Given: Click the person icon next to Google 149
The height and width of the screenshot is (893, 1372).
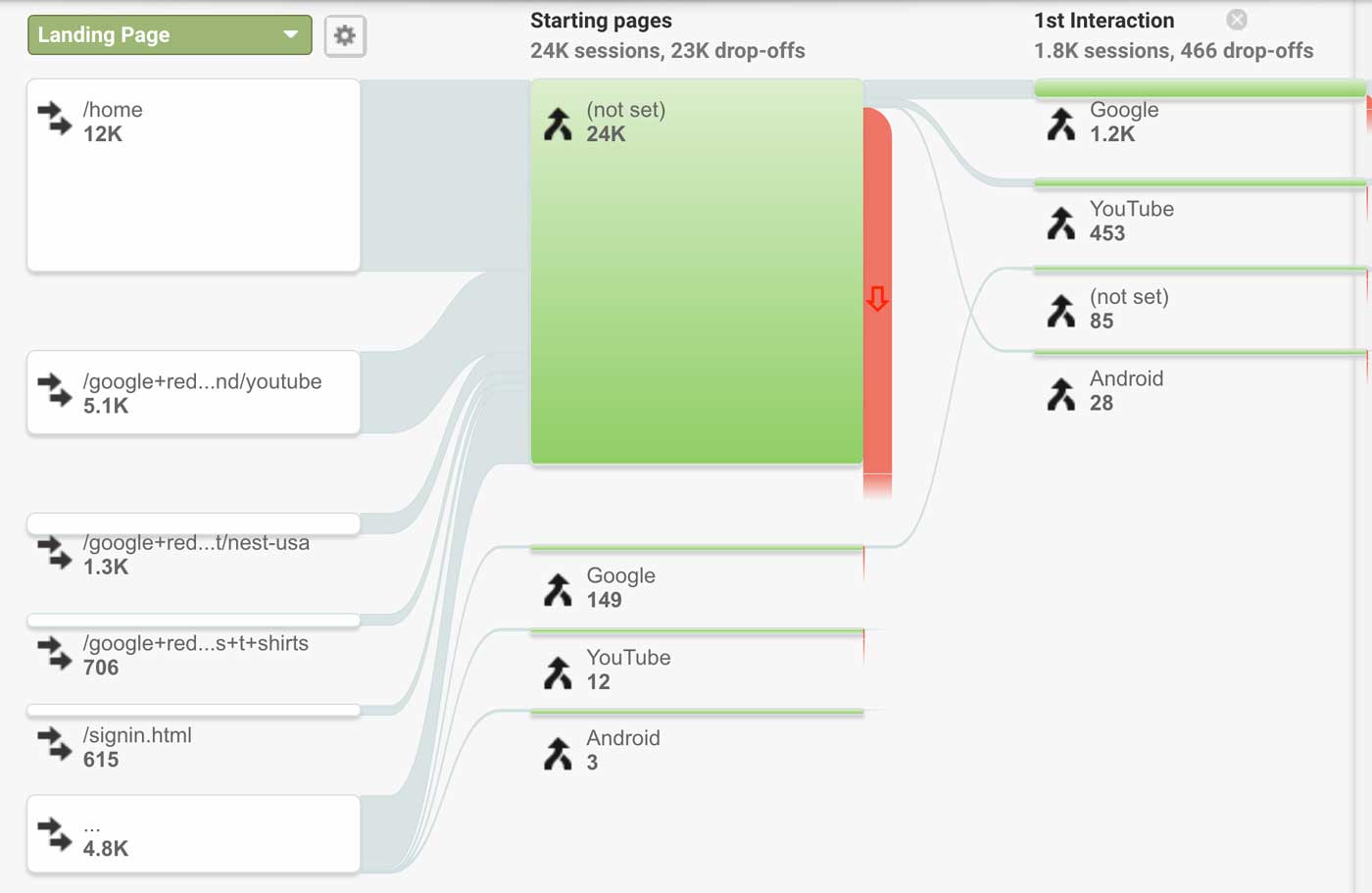Looking at the screenshot, I should tap(558, 589).
